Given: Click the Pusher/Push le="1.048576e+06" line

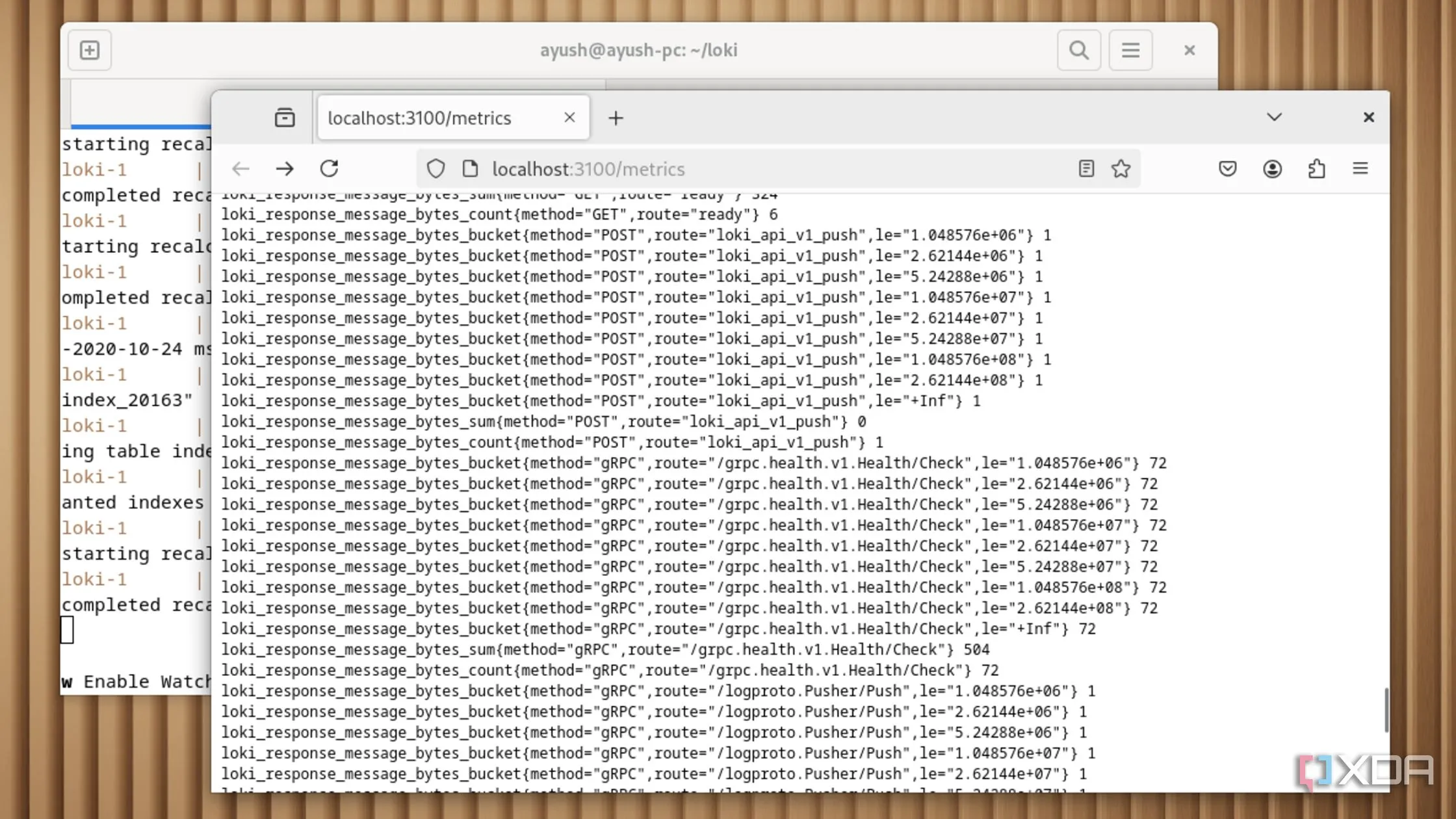Looking at the screenshot, I should pyautogui.click(x=658, y=691).
